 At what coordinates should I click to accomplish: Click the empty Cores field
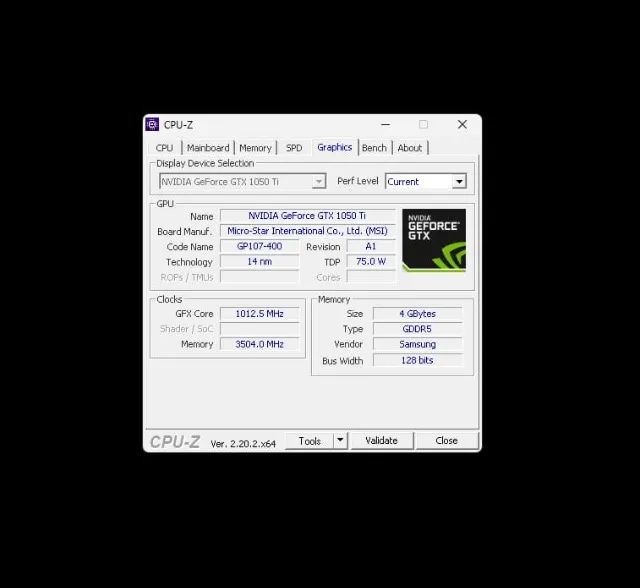[x=371, y=277]
